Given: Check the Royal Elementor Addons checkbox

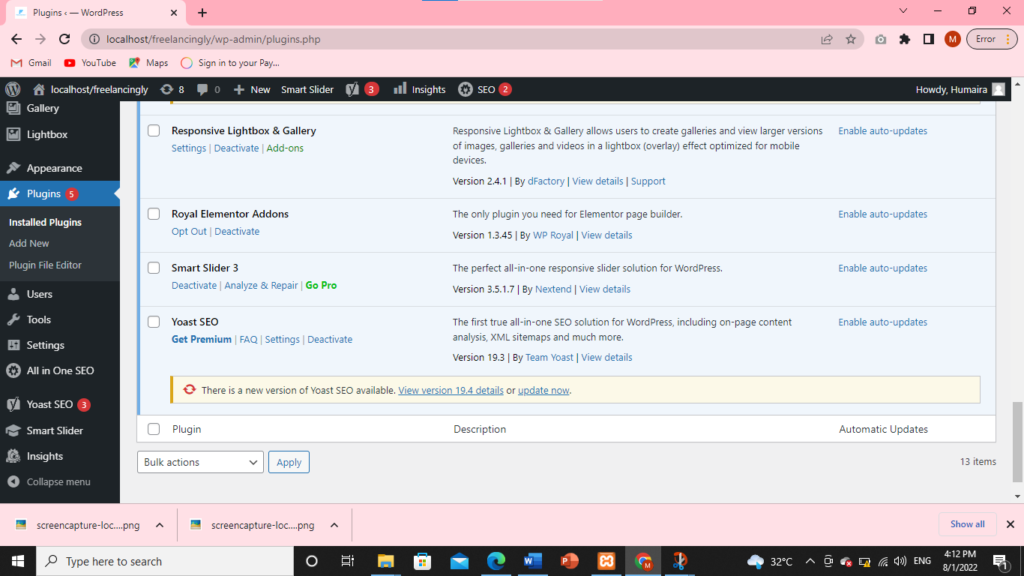Looking at the screenshot, I should point(153,214).
